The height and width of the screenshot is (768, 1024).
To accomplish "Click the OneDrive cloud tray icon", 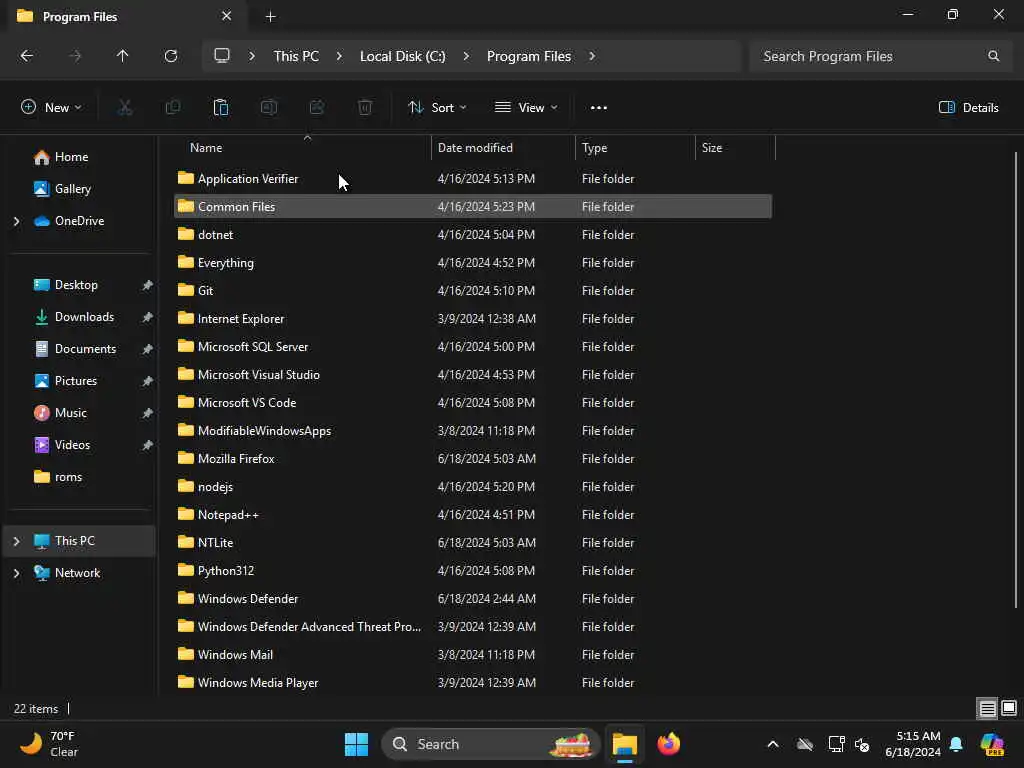I will click(805, 744).
